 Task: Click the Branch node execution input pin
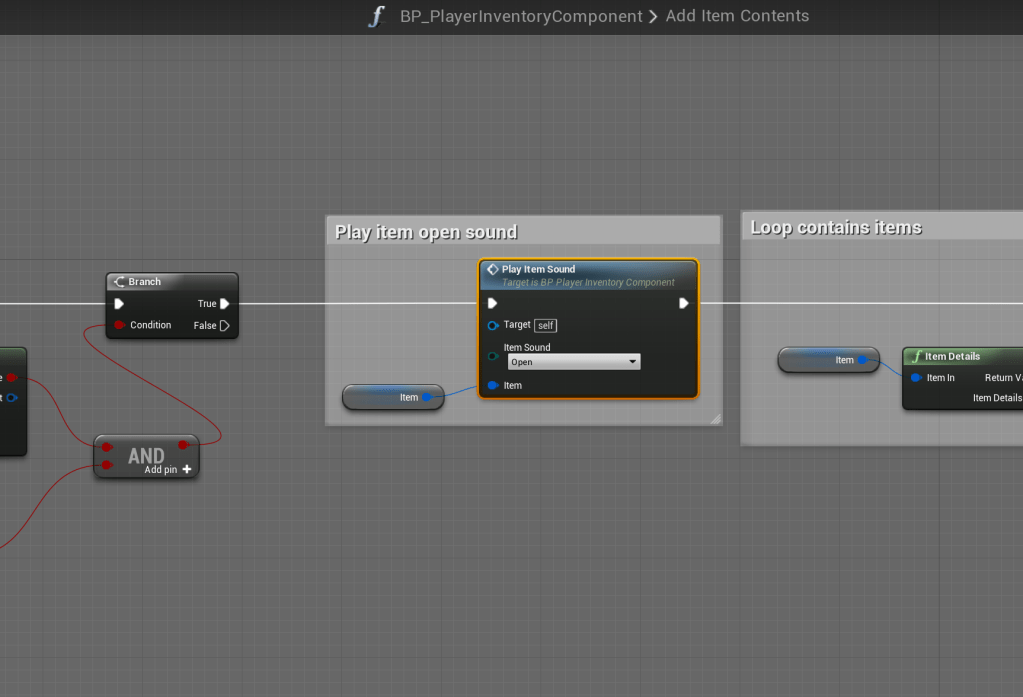tap(119, 303)
